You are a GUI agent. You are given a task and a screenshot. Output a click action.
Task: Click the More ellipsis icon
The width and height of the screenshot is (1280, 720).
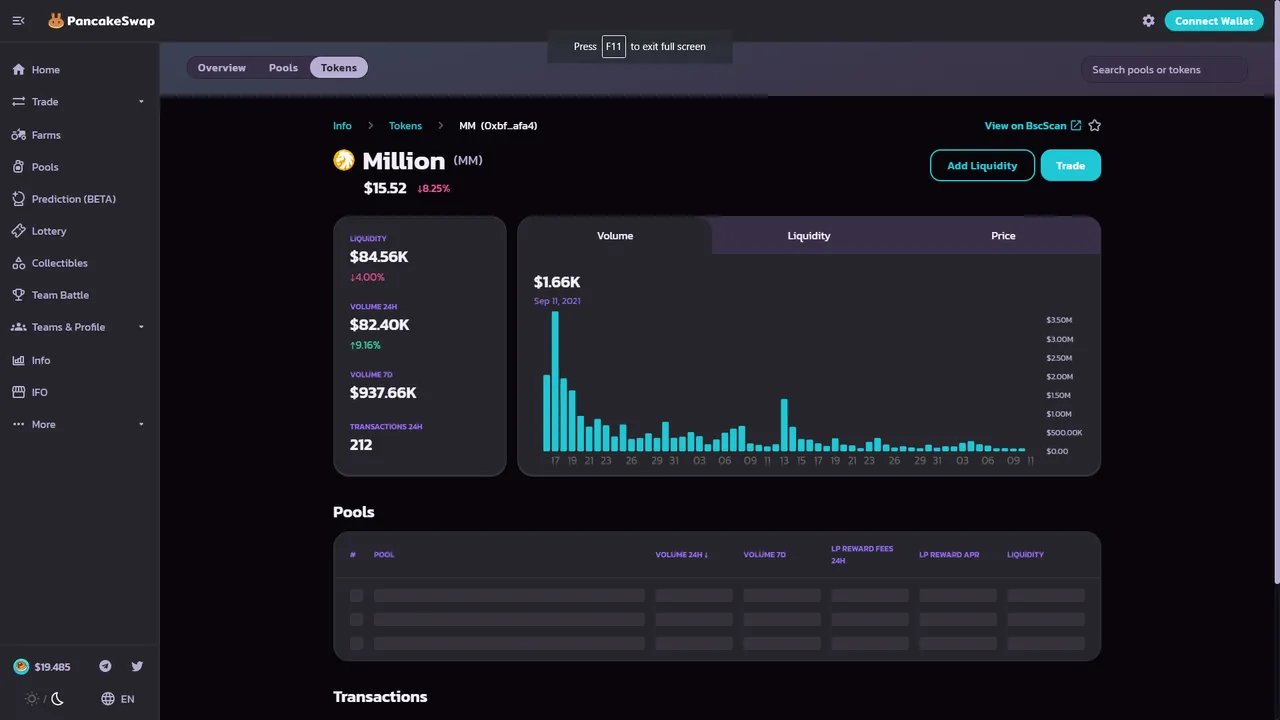click(18, 424)
